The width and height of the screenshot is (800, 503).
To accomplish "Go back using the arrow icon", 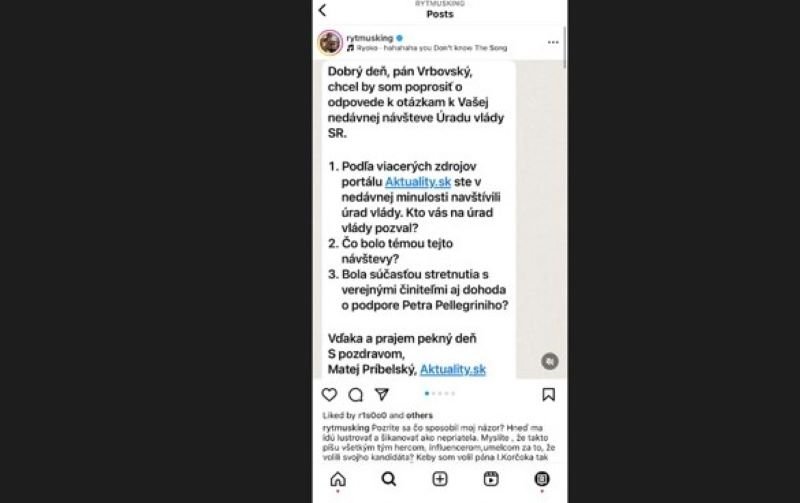I will coord(322,10).
